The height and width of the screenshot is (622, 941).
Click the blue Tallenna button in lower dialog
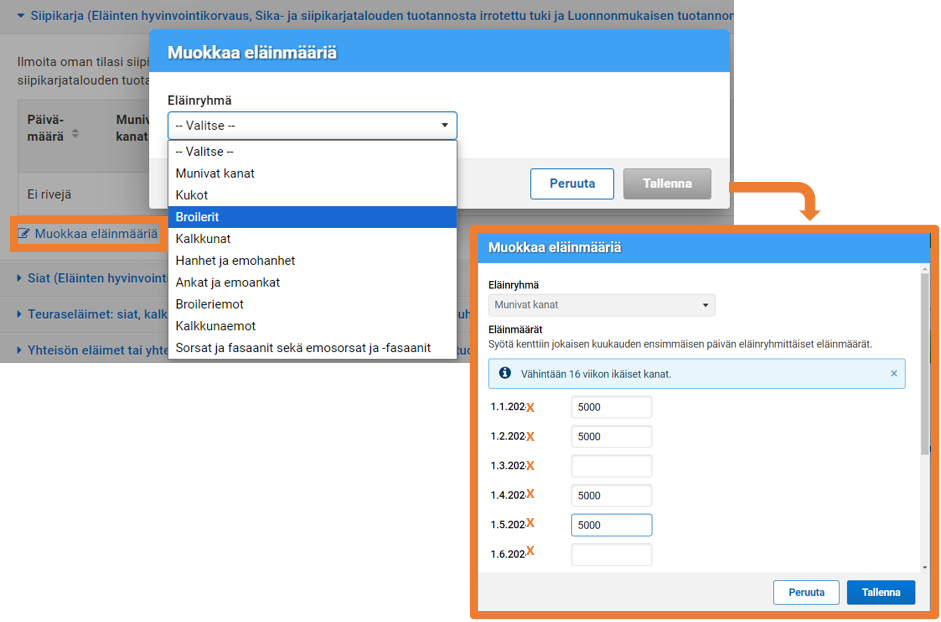pyautogui.click(x=880, y=592)
